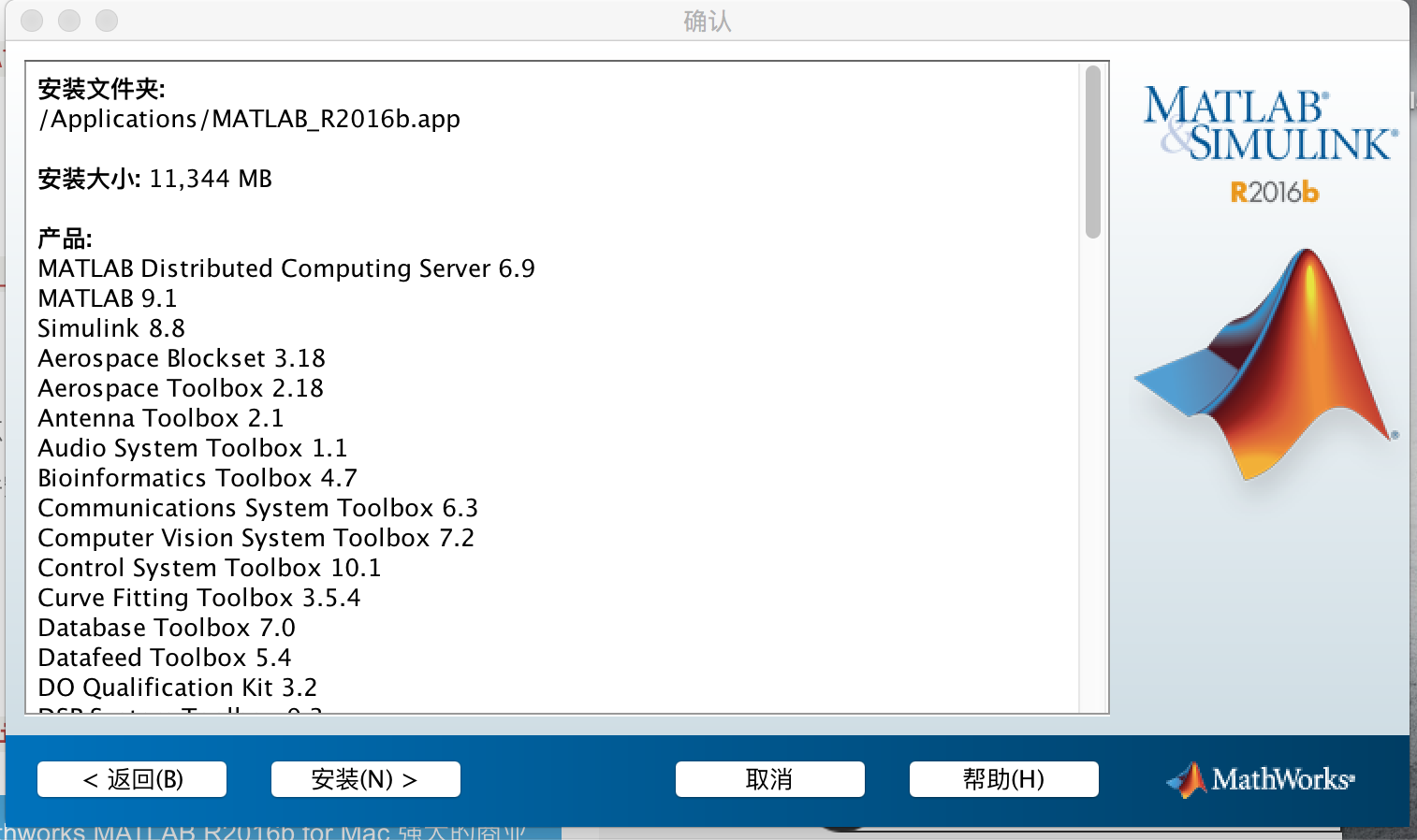Minimize the installer window
Viewport: 1417px width, 840px height.
69,21
